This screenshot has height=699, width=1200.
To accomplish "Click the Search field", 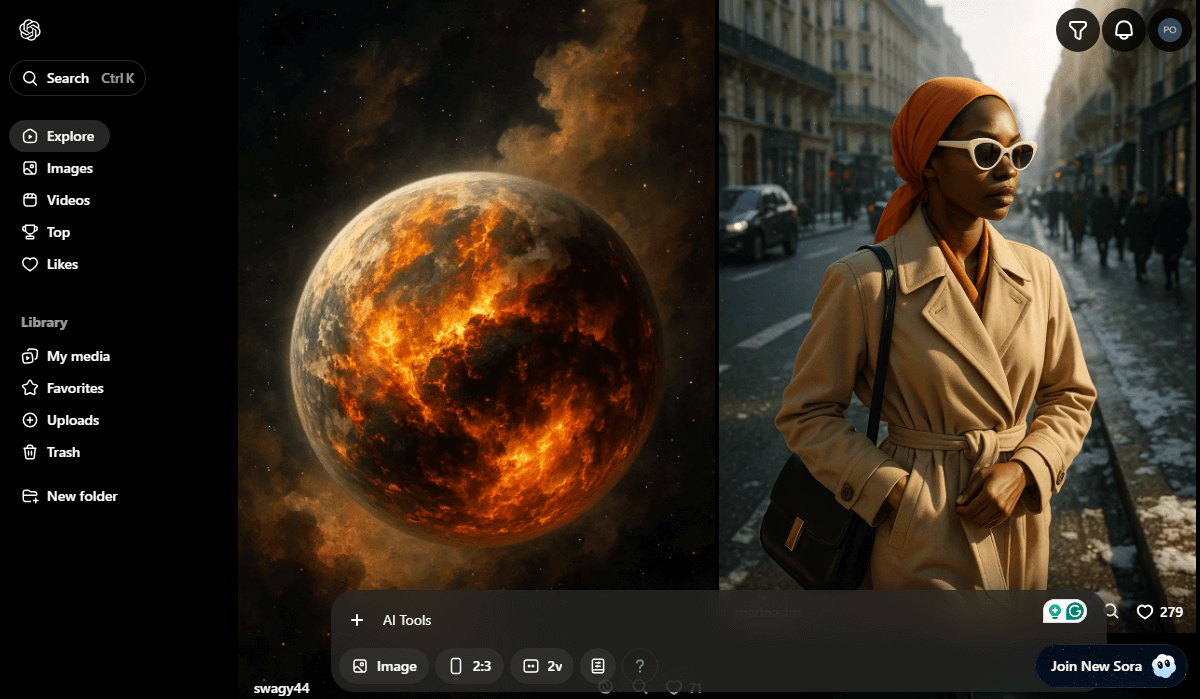I will 77,78.
